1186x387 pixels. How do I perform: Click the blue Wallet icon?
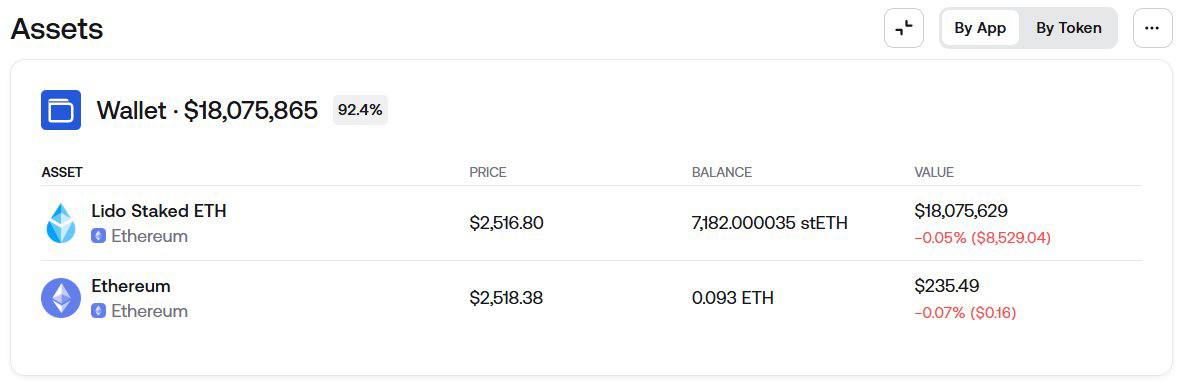61,110
